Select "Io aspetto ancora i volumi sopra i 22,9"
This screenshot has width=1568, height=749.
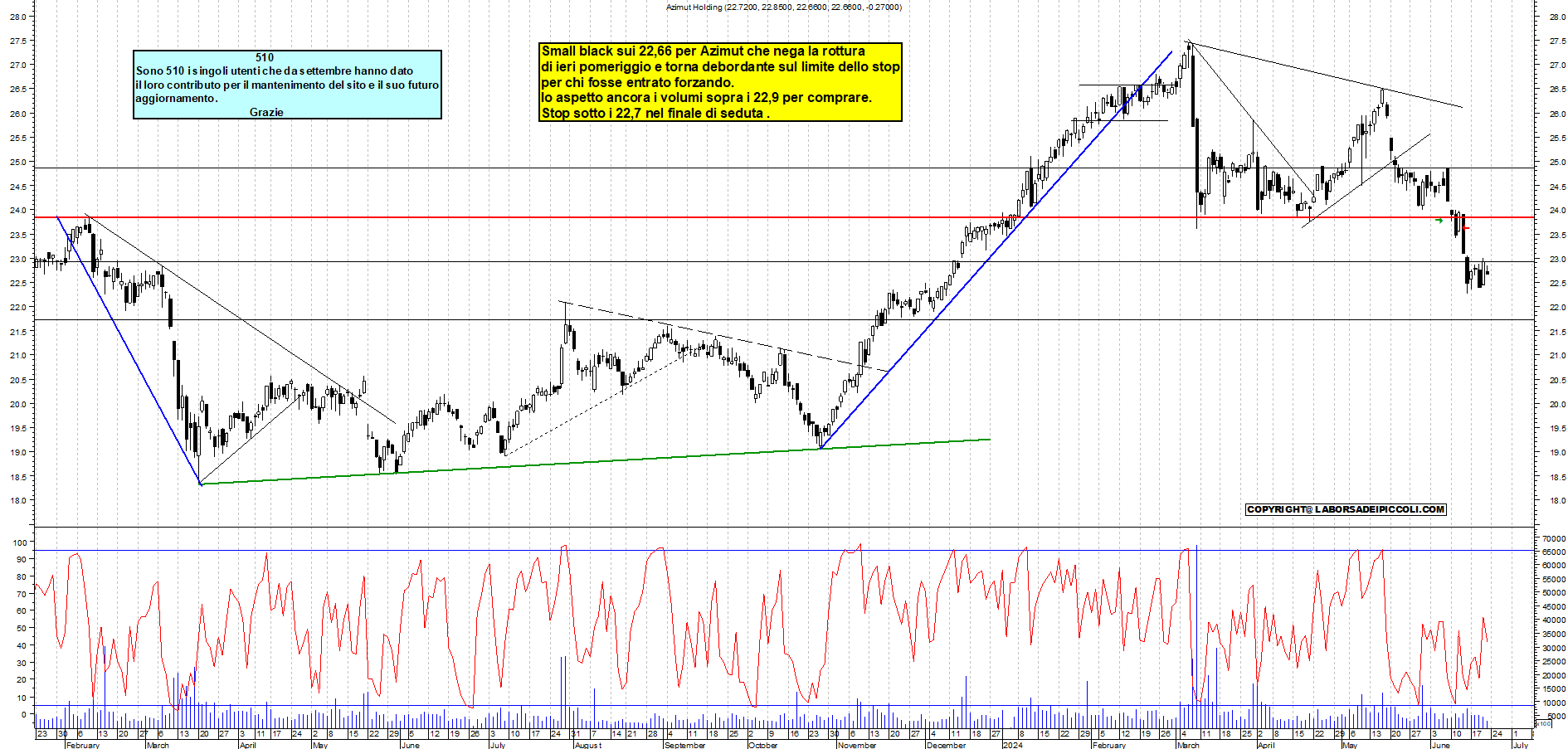[706, 97]
